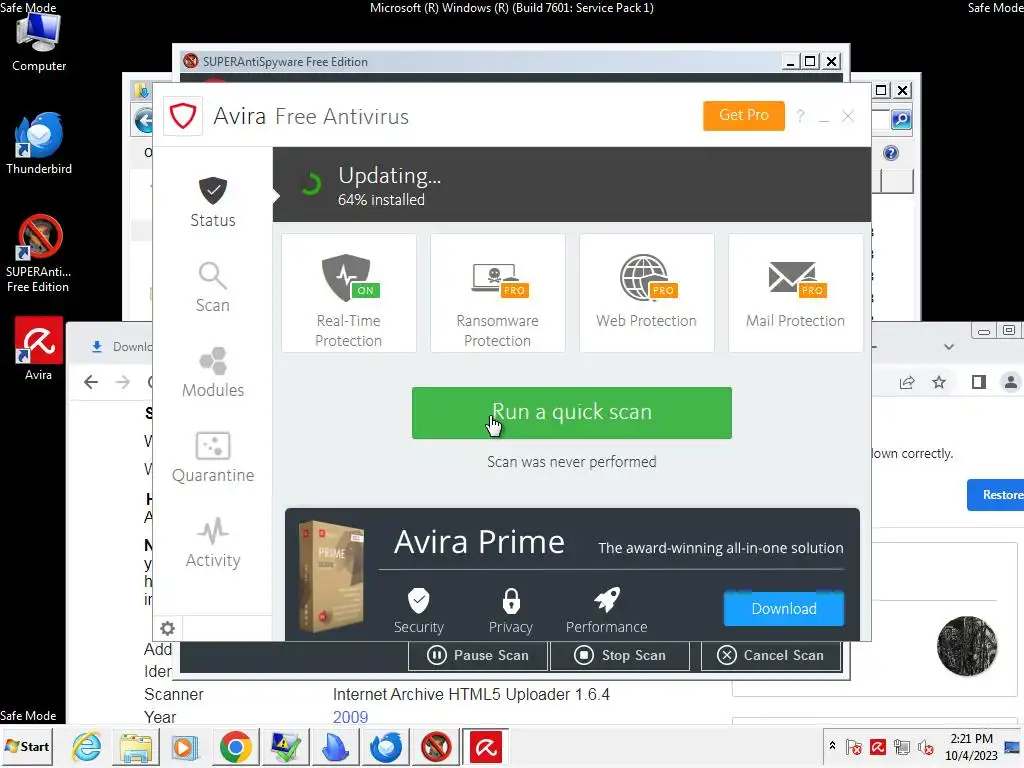Show hidden system tray icons
This screenshot has width=1024, height=768.
coord(832,746)
